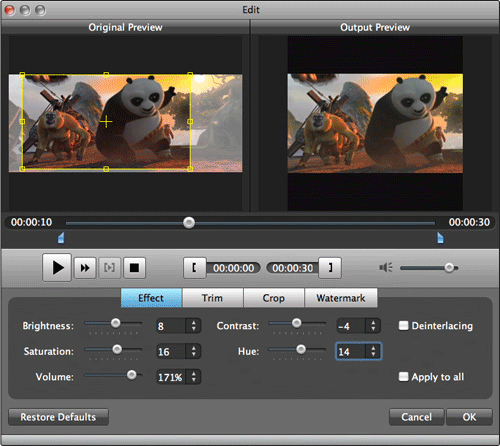Enable the Apply to all checkbox
This screenshot has height=446, width=500.
pyautogui.click(x=403, y=377)
